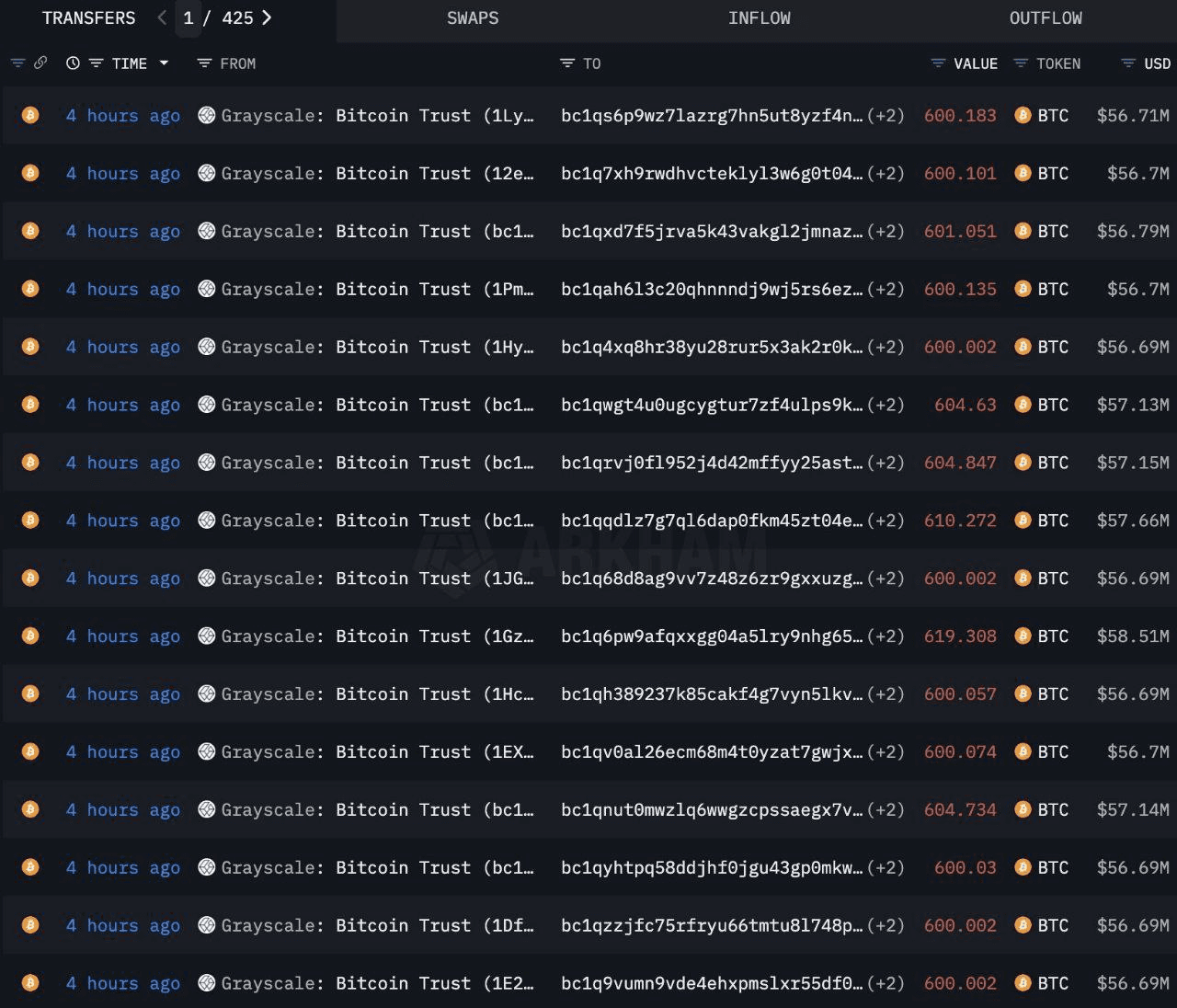Switch to the SWAPS tab

[x=473, y=18]
